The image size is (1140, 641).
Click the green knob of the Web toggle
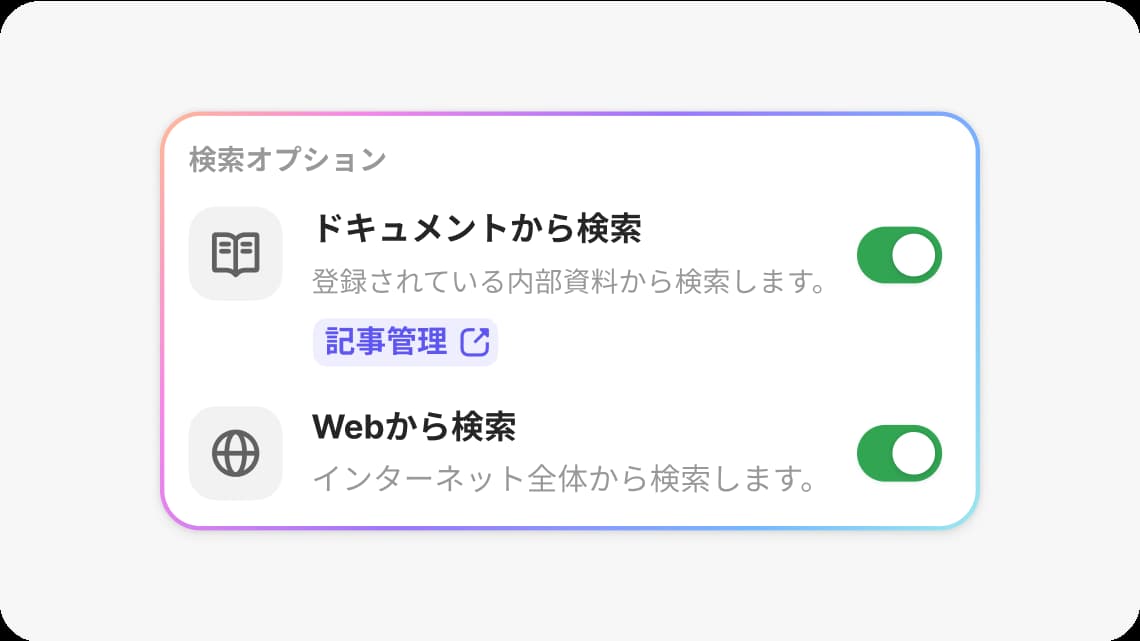point(913,453)
